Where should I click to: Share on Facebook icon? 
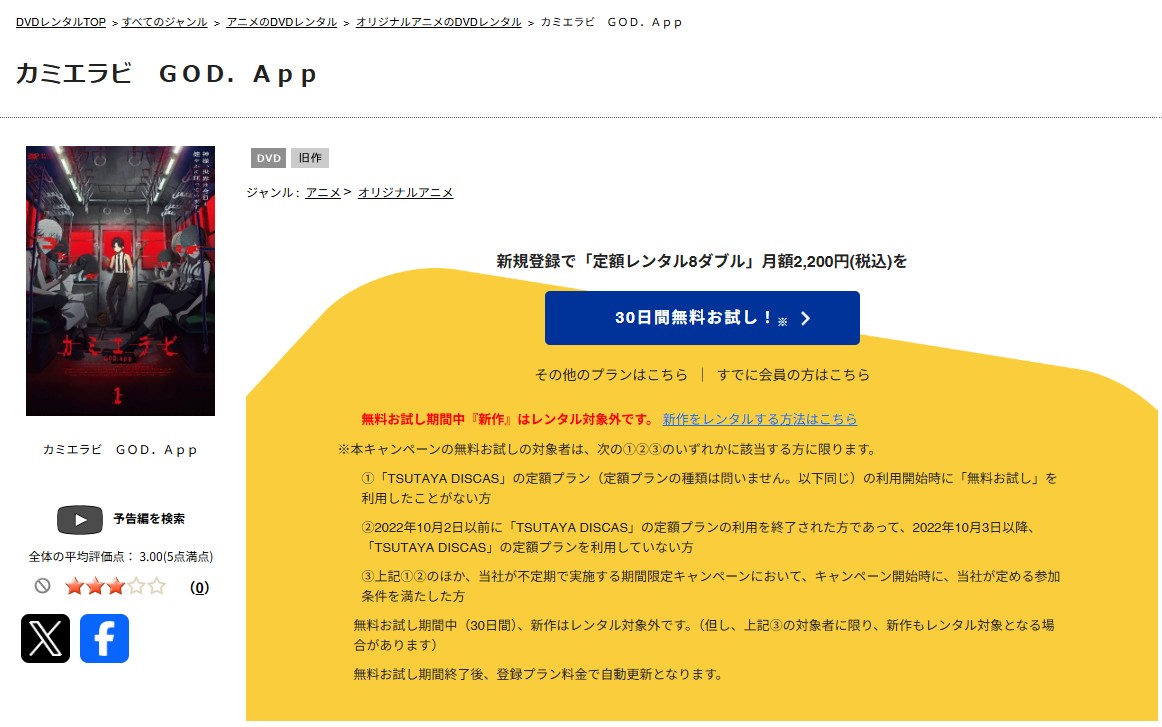[x=104, y=638]
